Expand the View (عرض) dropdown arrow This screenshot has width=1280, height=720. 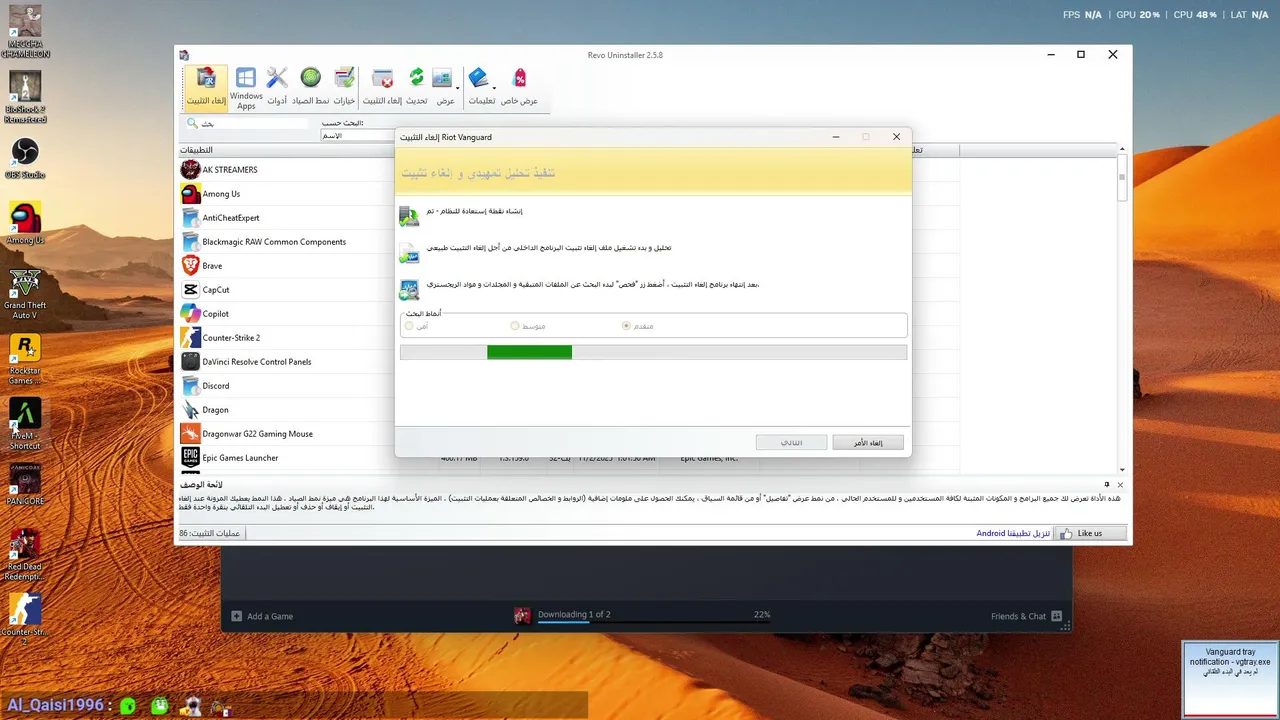click(457, 88)
